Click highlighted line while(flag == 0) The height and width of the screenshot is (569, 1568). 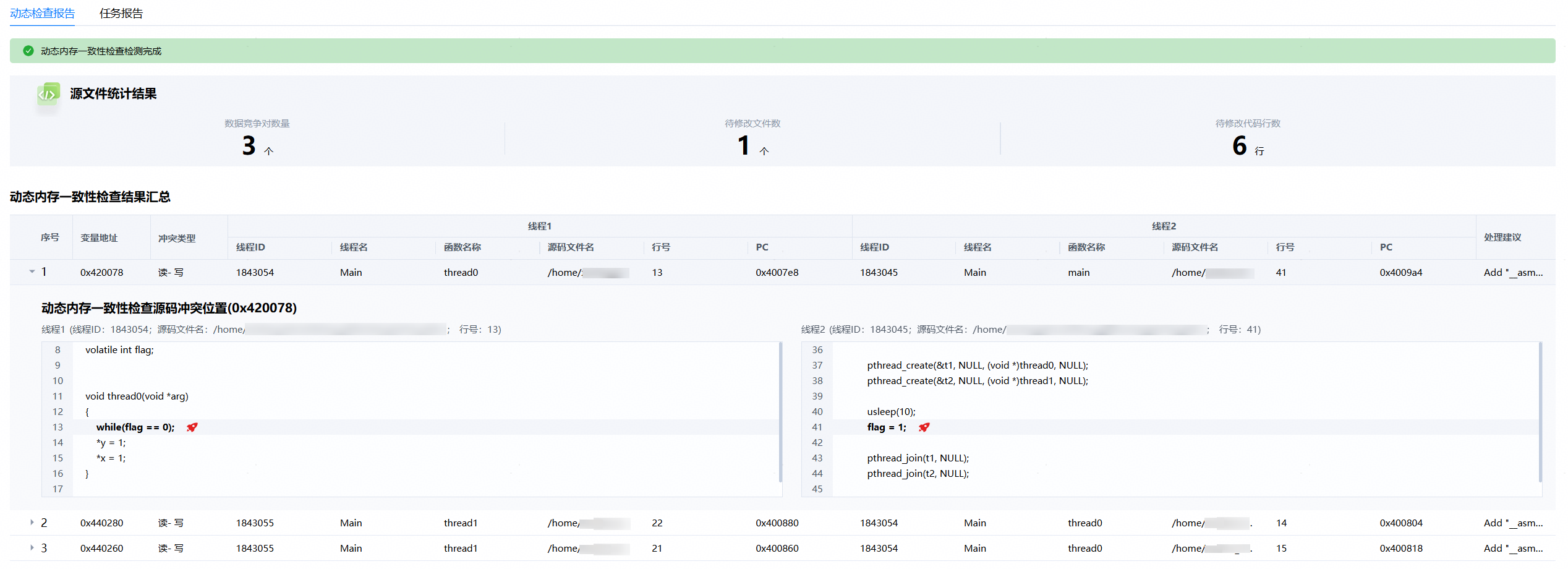[135, 427]
